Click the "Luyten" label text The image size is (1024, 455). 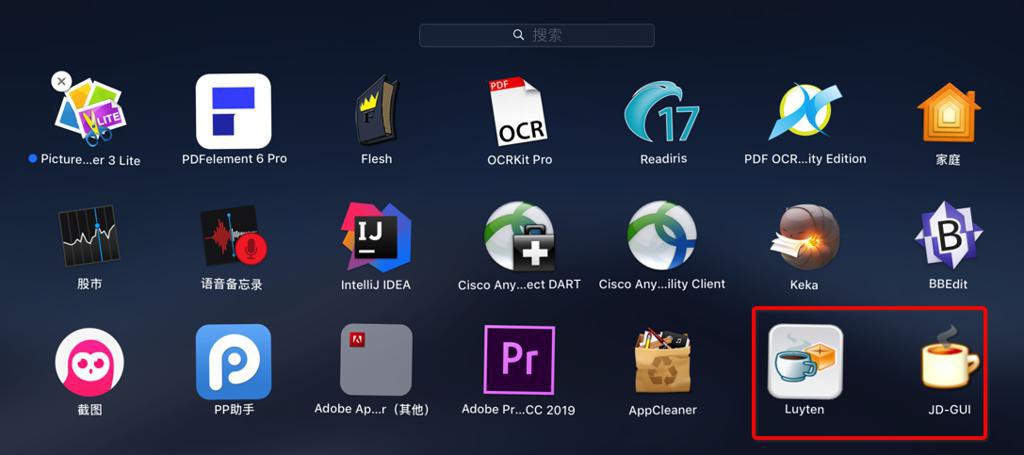tap(805, 410)
